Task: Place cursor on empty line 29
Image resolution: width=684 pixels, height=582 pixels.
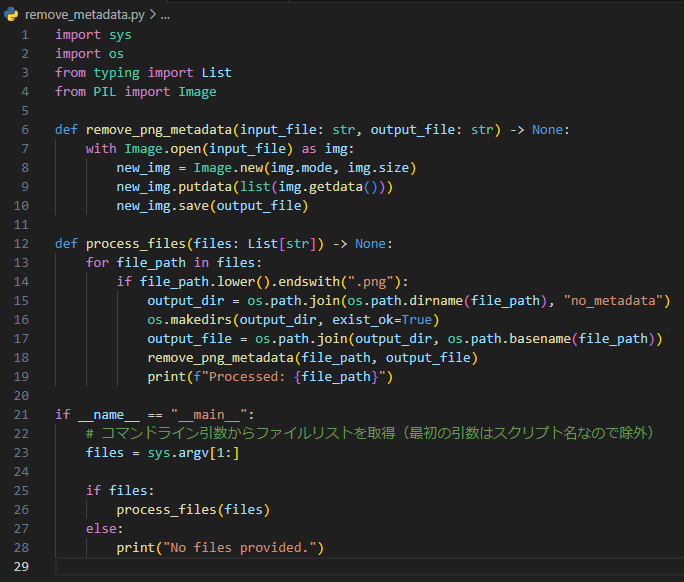Action: 369,566
